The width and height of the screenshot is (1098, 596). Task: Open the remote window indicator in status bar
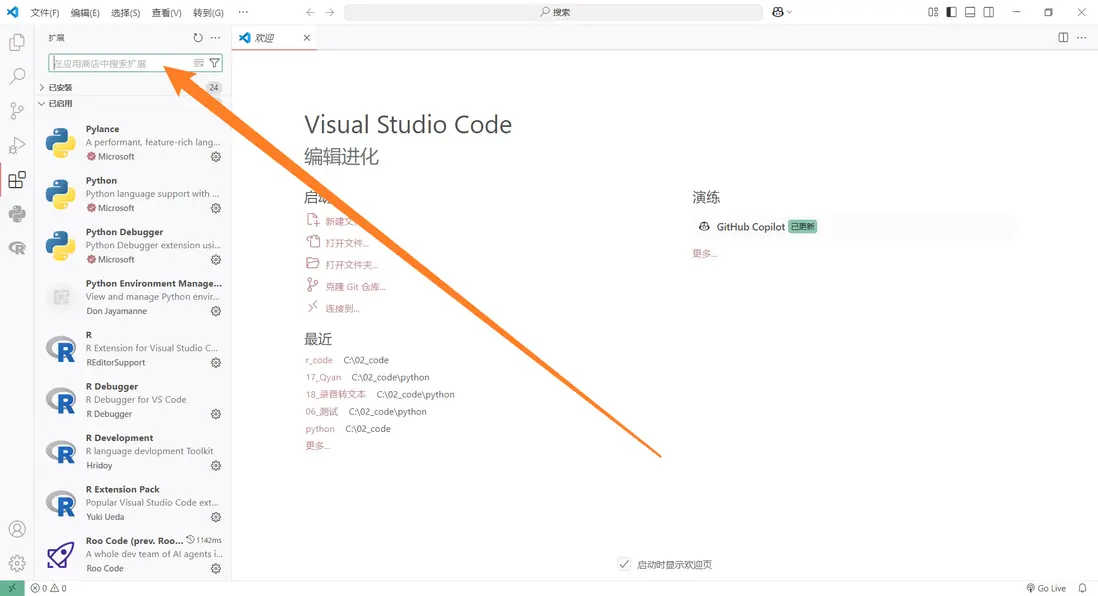point(12,588)
